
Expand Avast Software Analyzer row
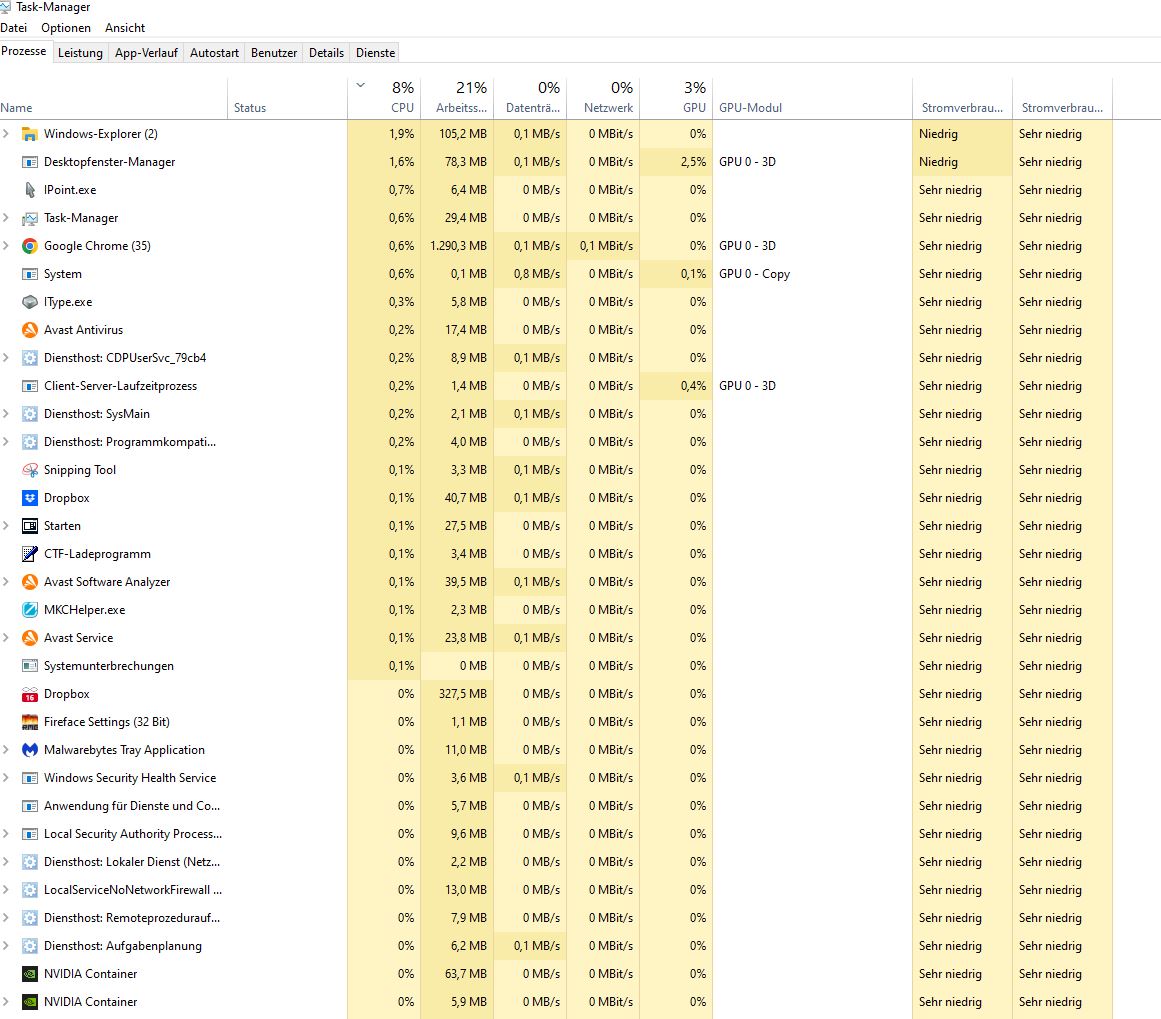click(6, 582)
